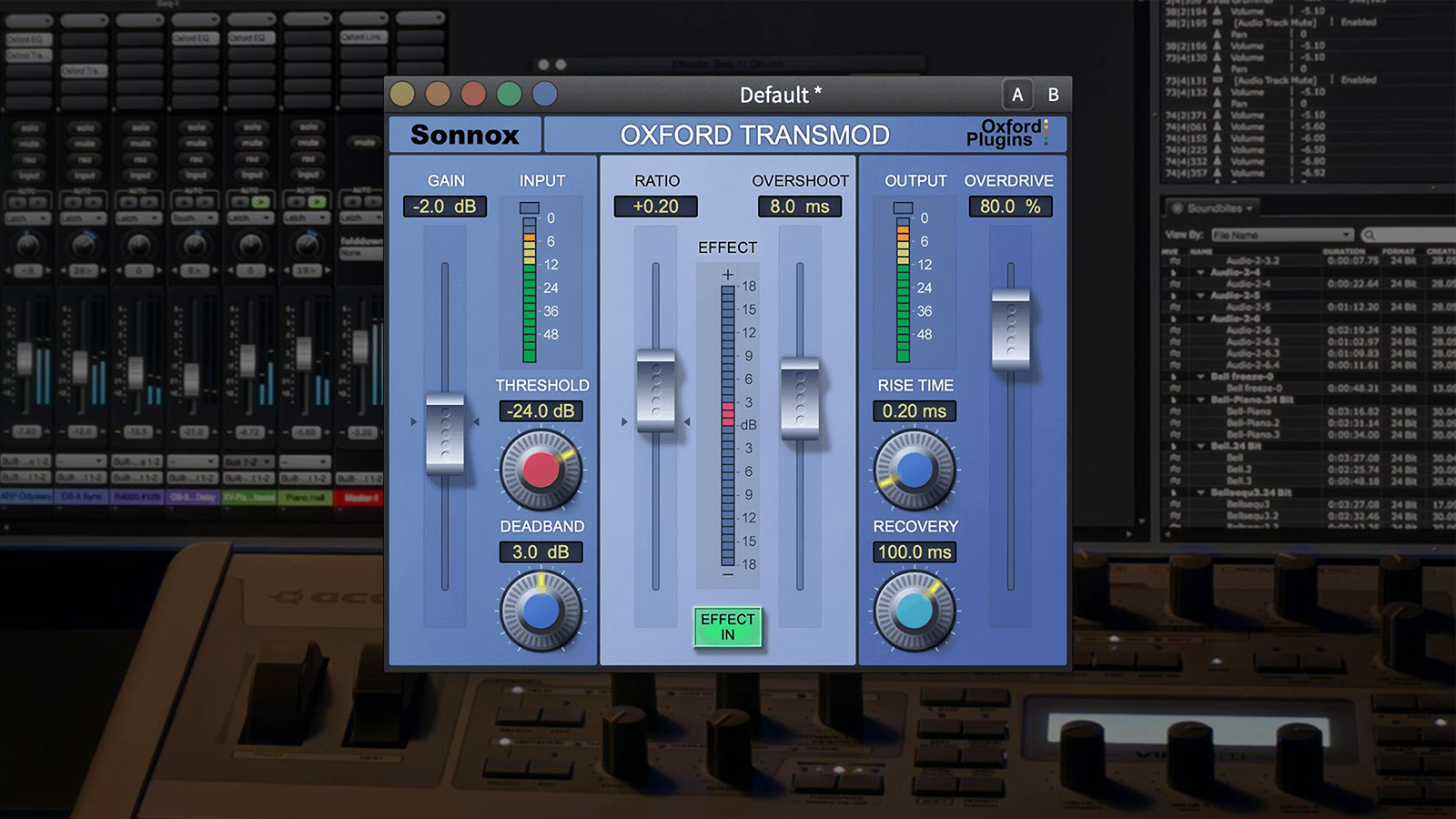The image size is (1456, 819).
Task: Click the blue DEADBAND knob
Action: 541,612
